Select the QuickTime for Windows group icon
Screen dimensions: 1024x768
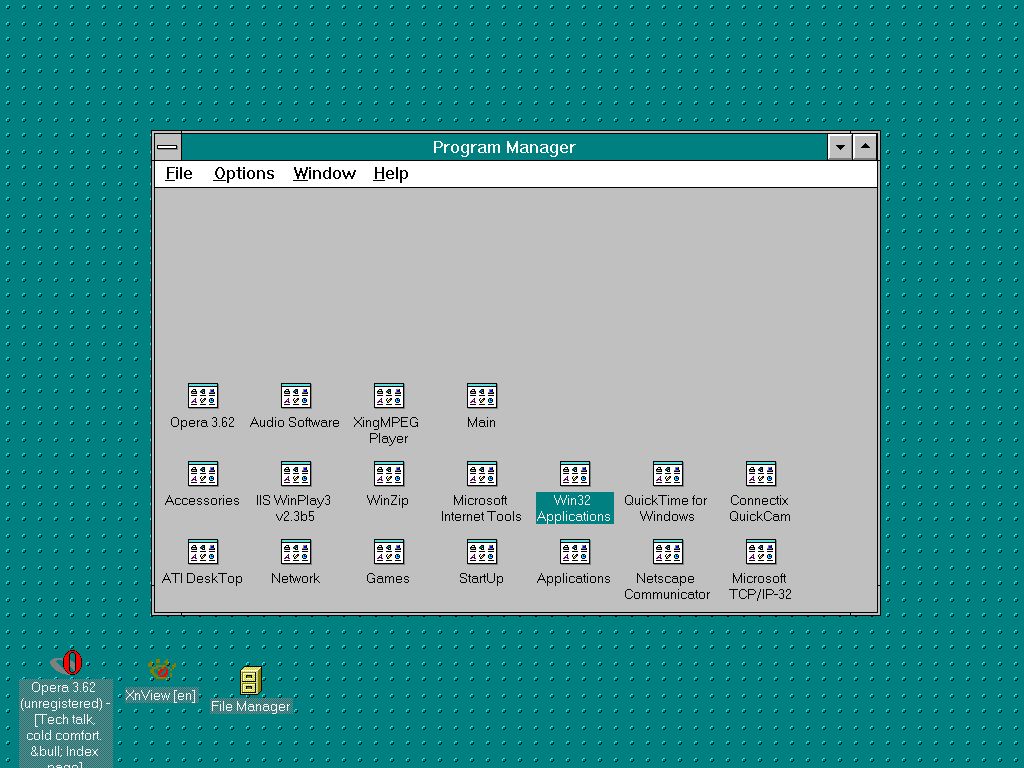coord(667,474)
